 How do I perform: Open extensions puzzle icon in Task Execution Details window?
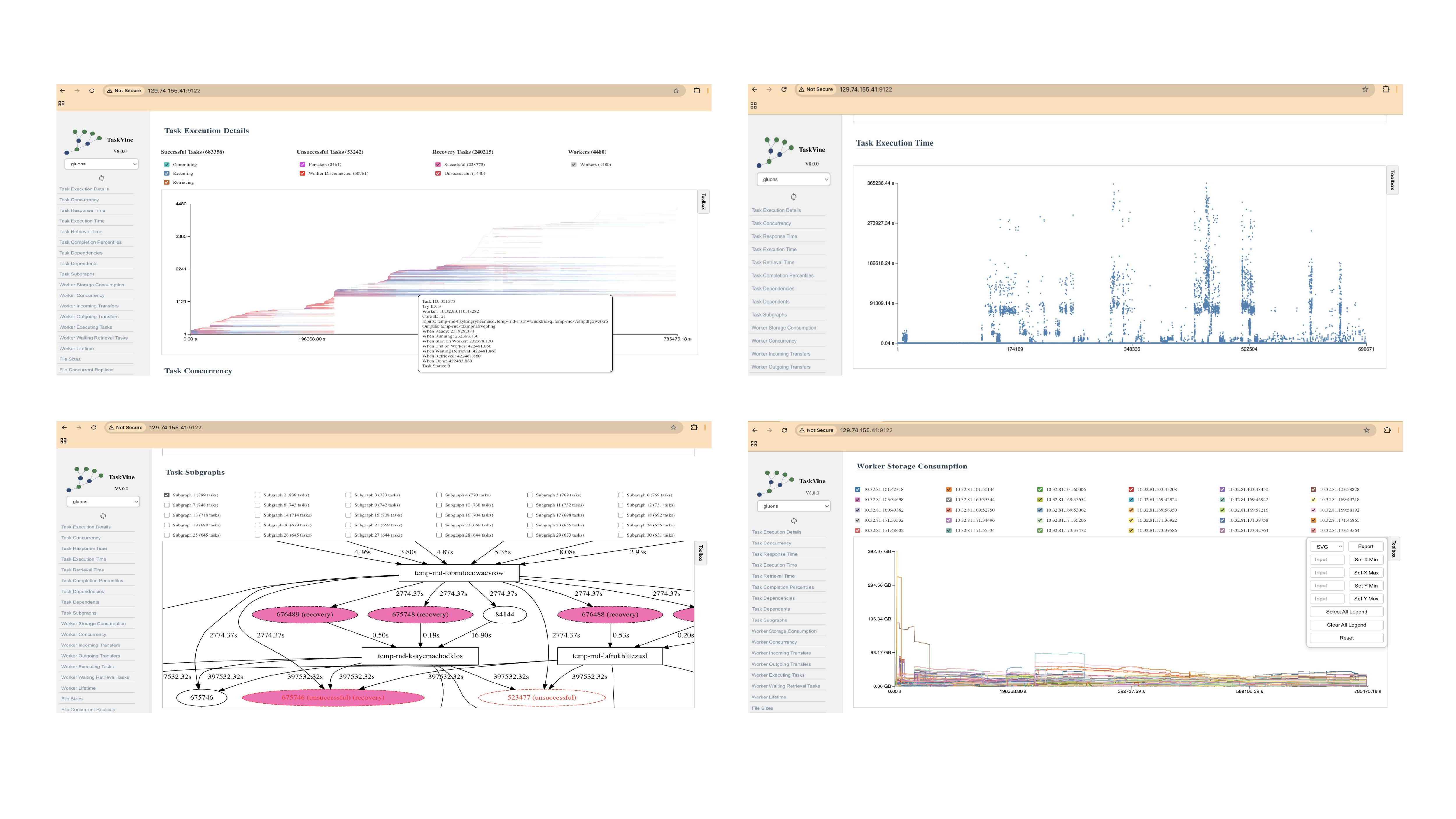[x=696, y=91]
